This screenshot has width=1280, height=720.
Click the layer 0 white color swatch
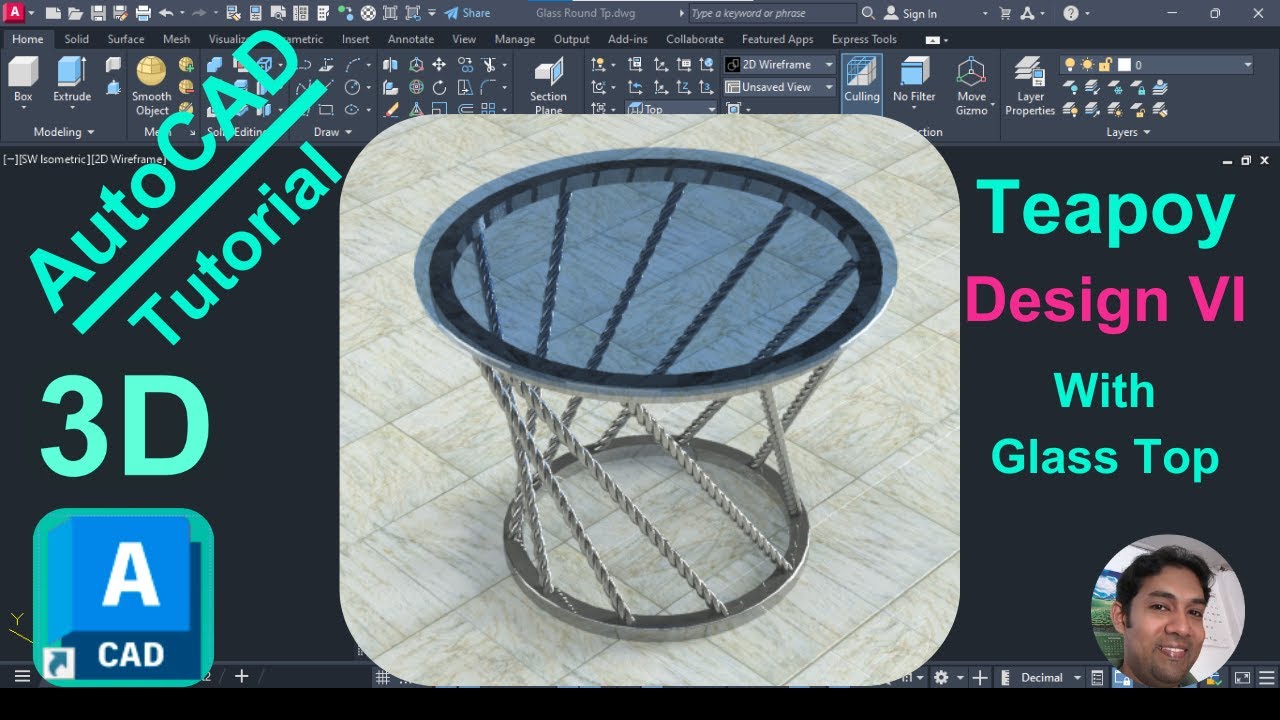coord(1124,65)
